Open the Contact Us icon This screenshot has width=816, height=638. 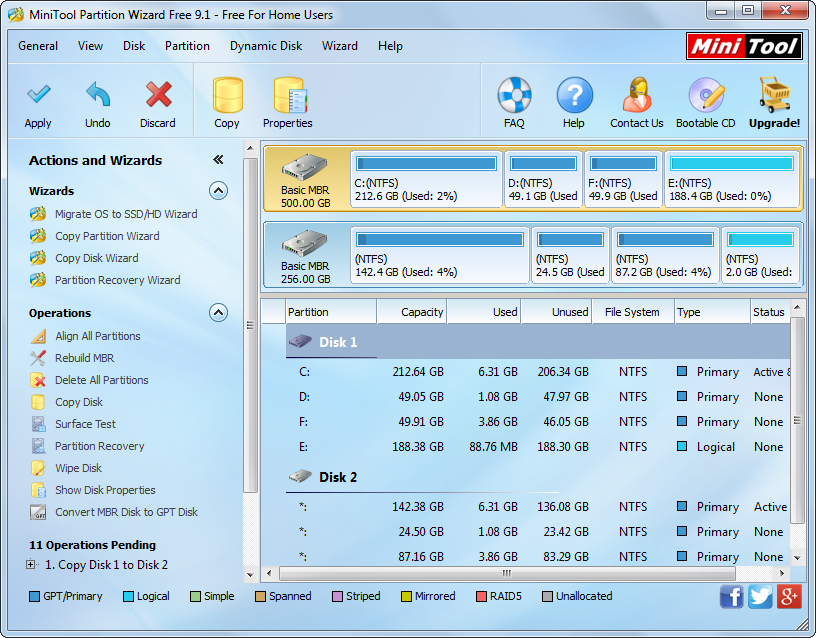[x=637, y=95]
